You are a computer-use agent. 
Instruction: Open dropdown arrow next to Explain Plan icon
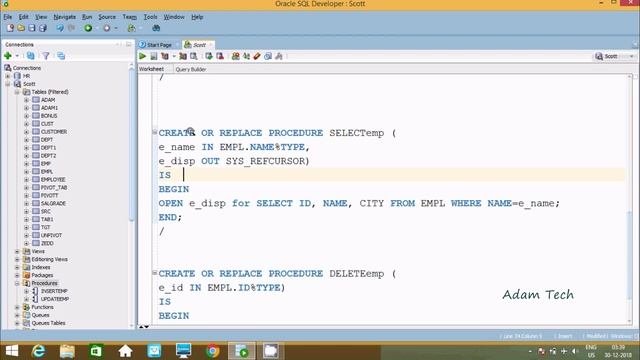[x=174, y=56]
